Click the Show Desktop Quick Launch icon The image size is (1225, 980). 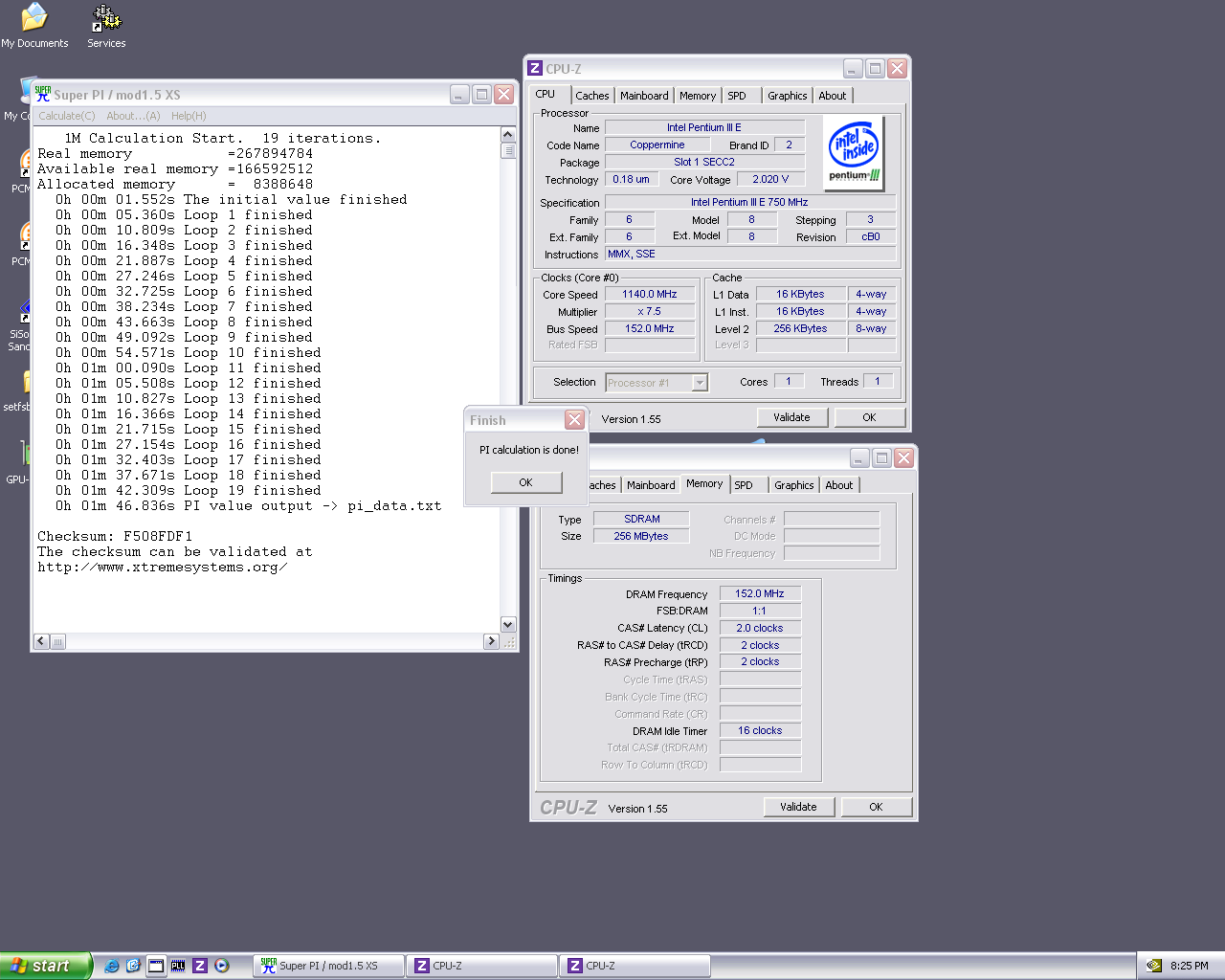(156, 966)
